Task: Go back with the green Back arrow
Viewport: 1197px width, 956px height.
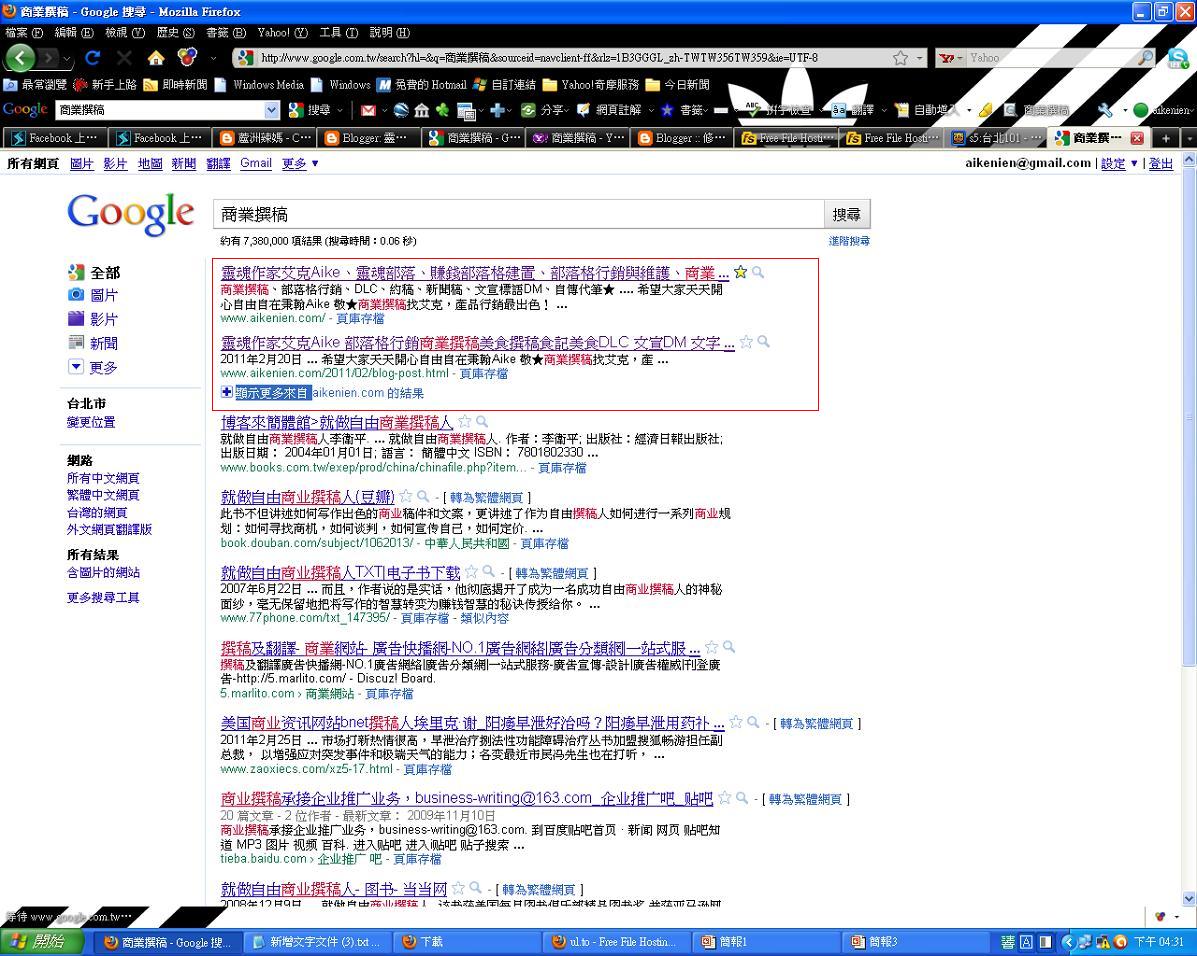Action: coord(20,57)
